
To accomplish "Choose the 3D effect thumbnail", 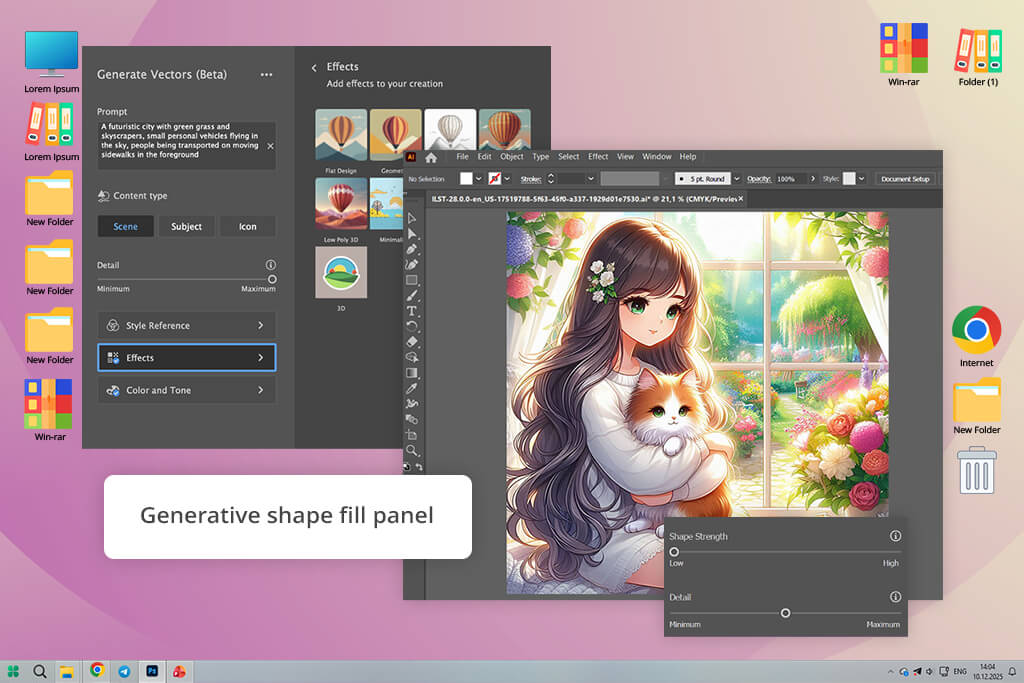I will pyautogui.click(x=341, y=272).
